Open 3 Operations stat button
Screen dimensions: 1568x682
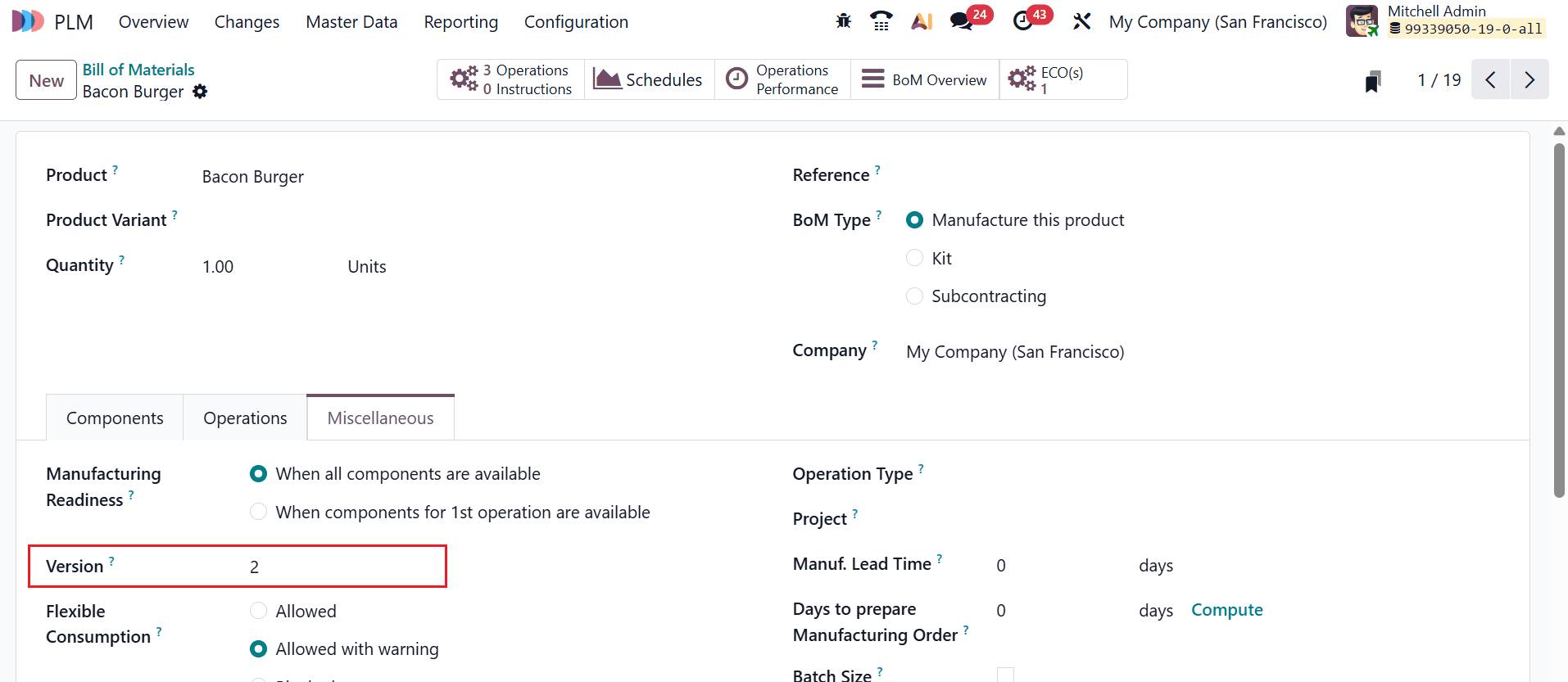click(510, 79)
